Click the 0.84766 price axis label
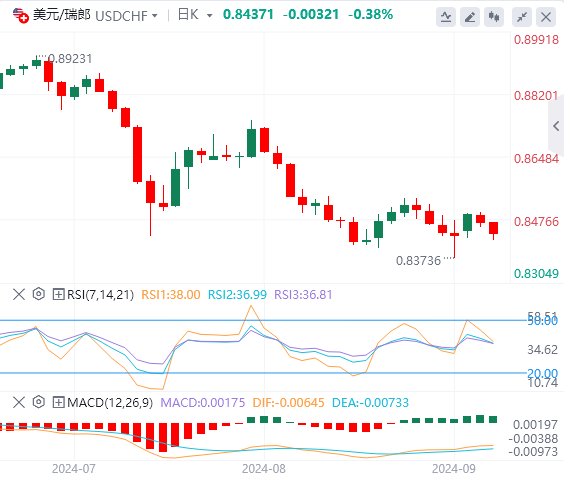 coord(536,222)
